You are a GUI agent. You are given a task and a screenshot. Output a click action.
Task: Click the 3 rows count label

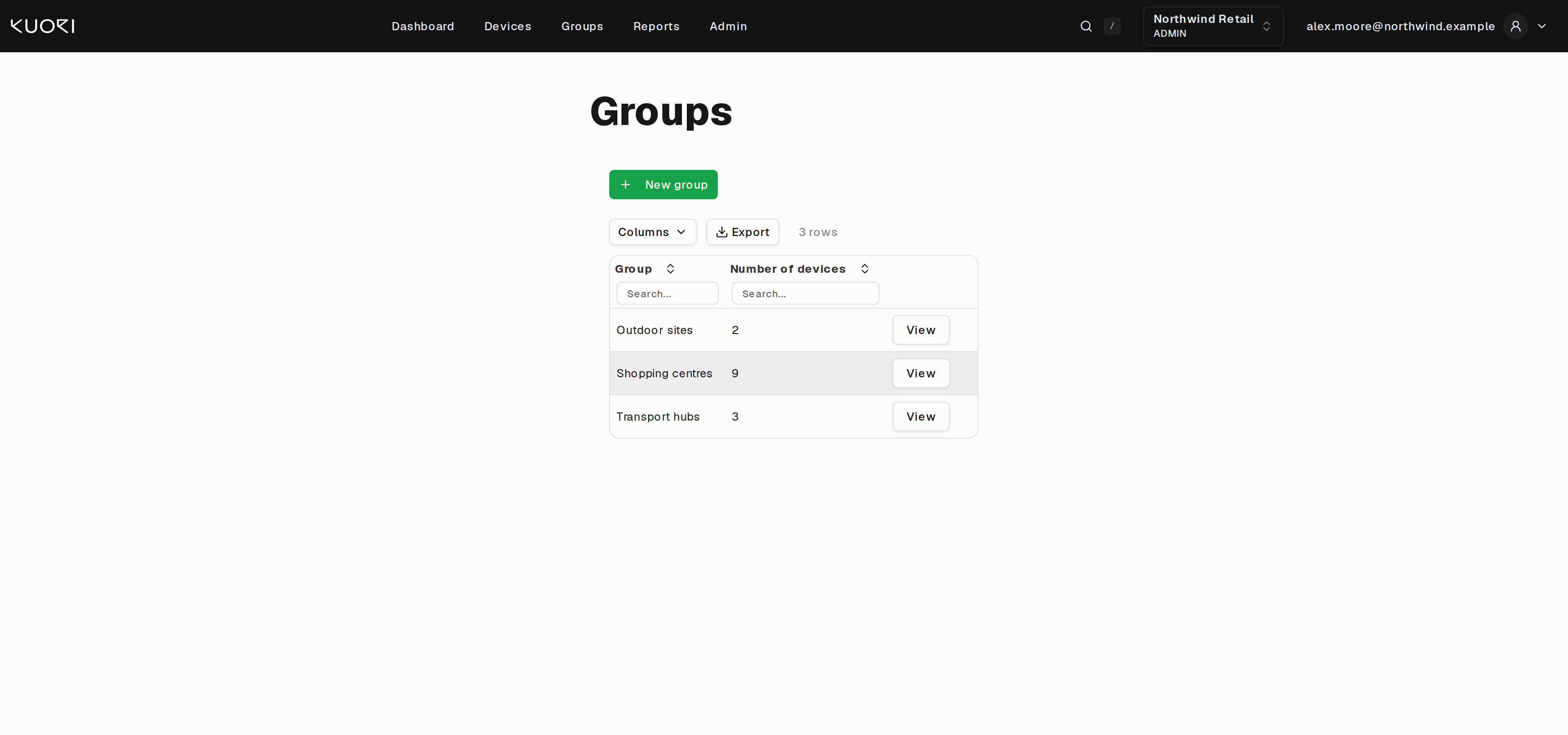[x=818, y=232]
